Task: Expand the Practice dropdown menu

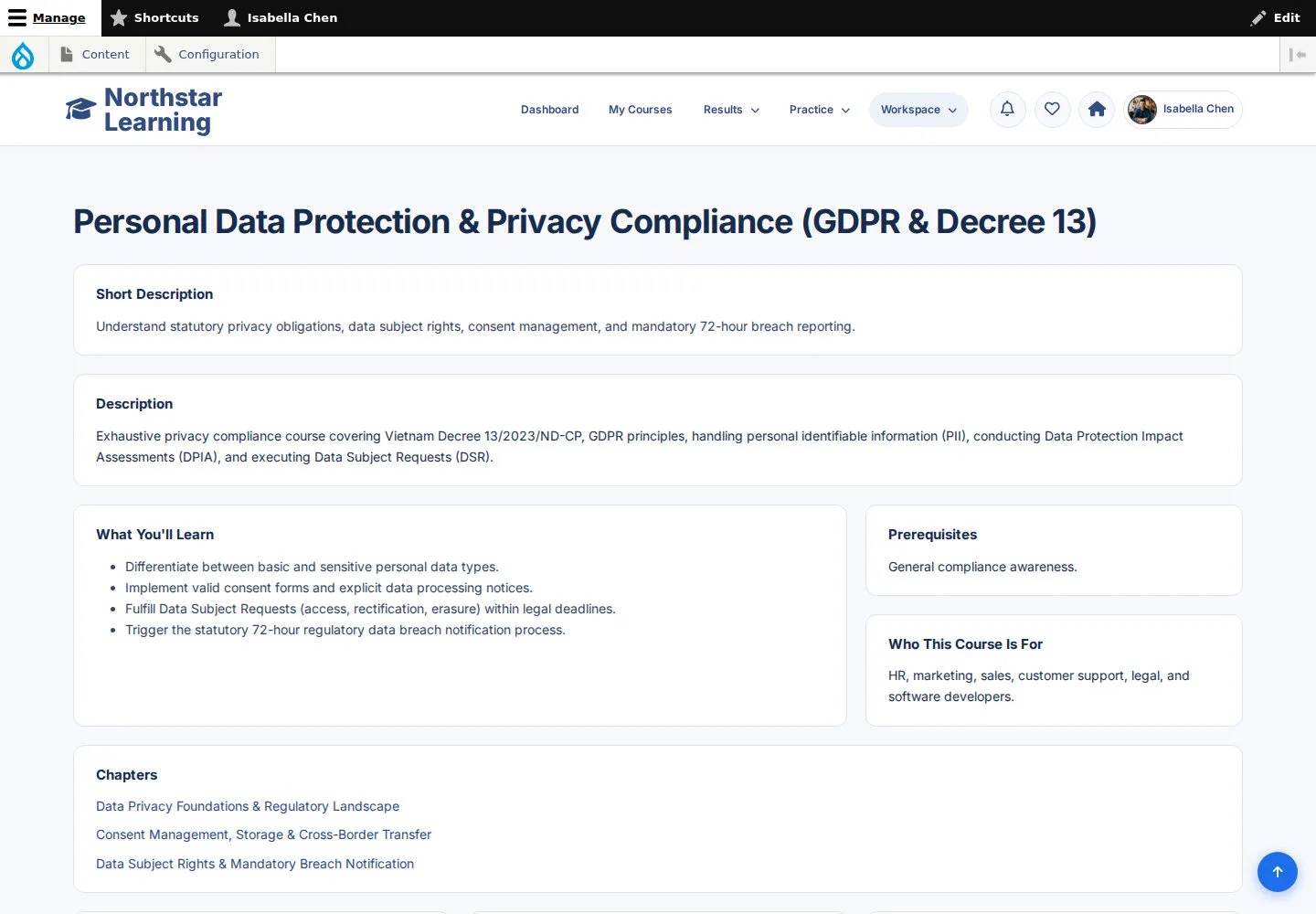Action: tap(820, 110)
